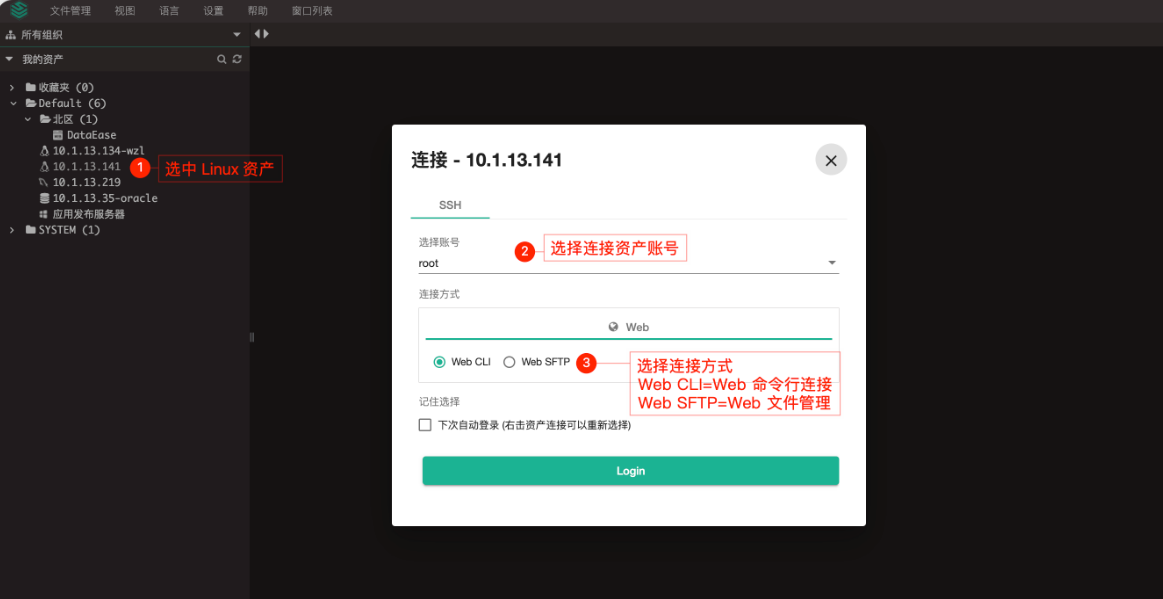This screenshot has height=599, width=1163.
Task: Click the sidebar collapse handle
Action: [252, 337]
